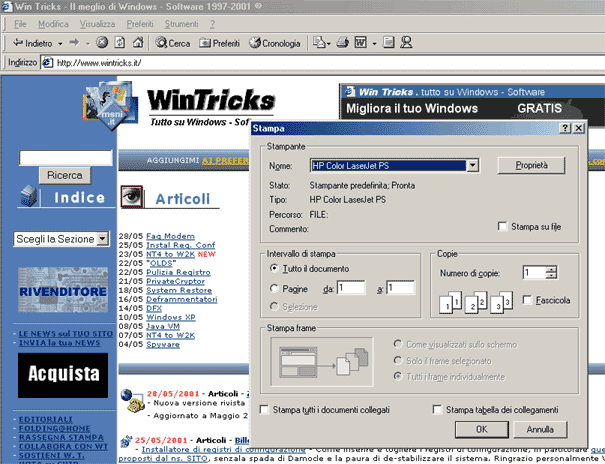Select the Pagine radio button
This screenshot has width=605, height=464.
point(274,288)
